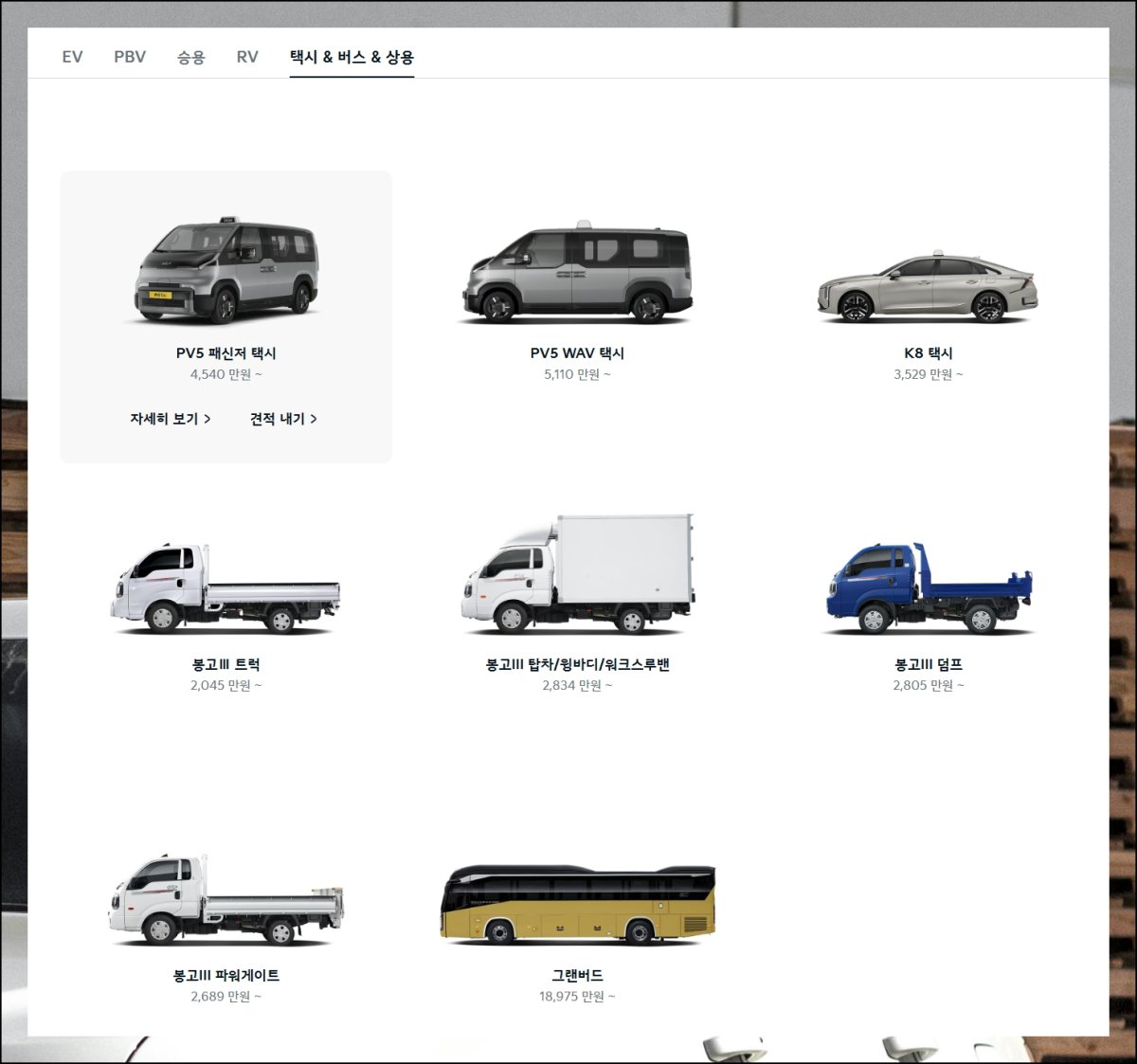
Task: Click the 18,975 만원 ~ price
Action: 577,997
